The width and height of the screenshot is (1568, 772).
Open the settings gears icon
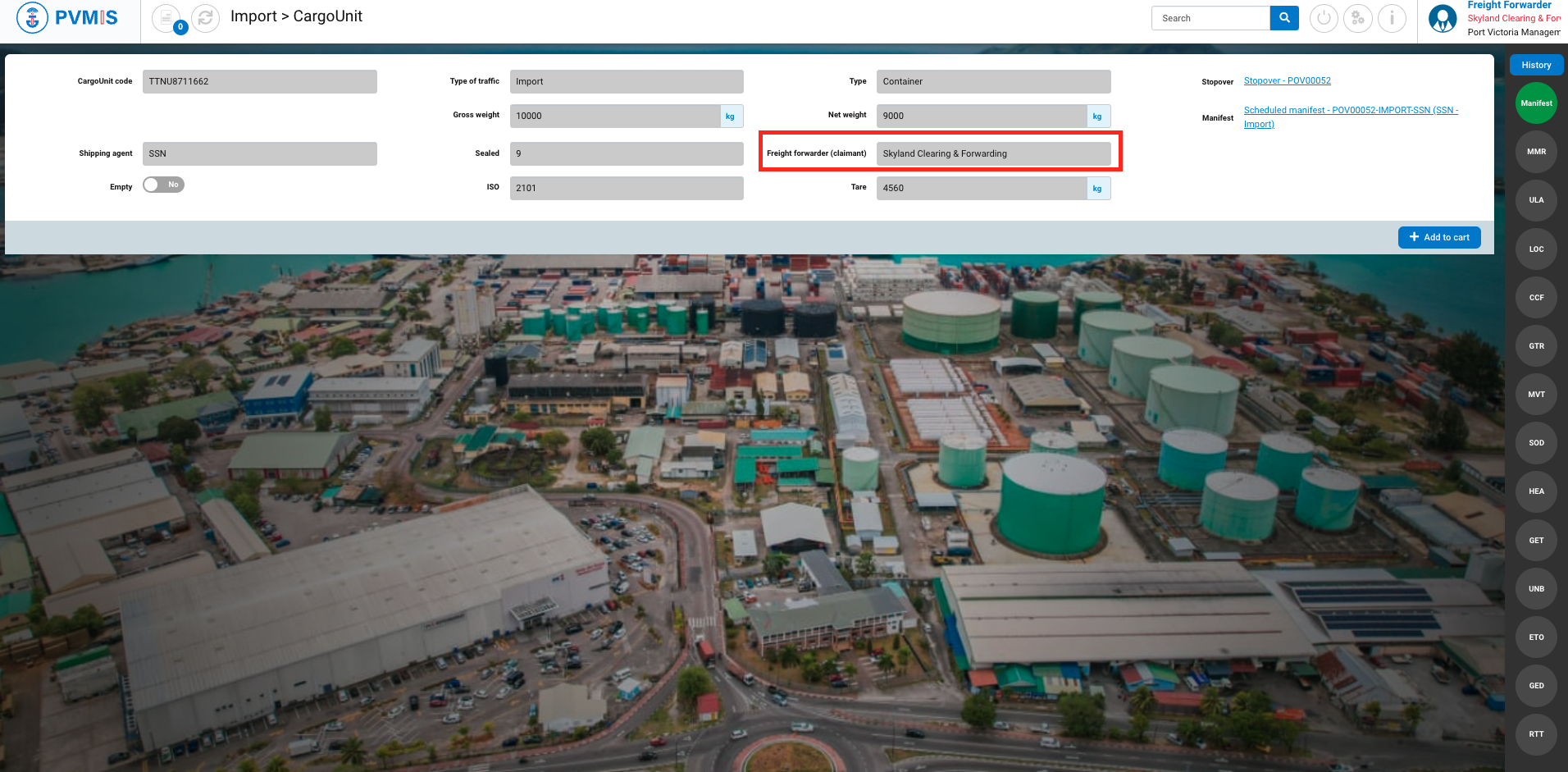click(x=1358, y=18)
